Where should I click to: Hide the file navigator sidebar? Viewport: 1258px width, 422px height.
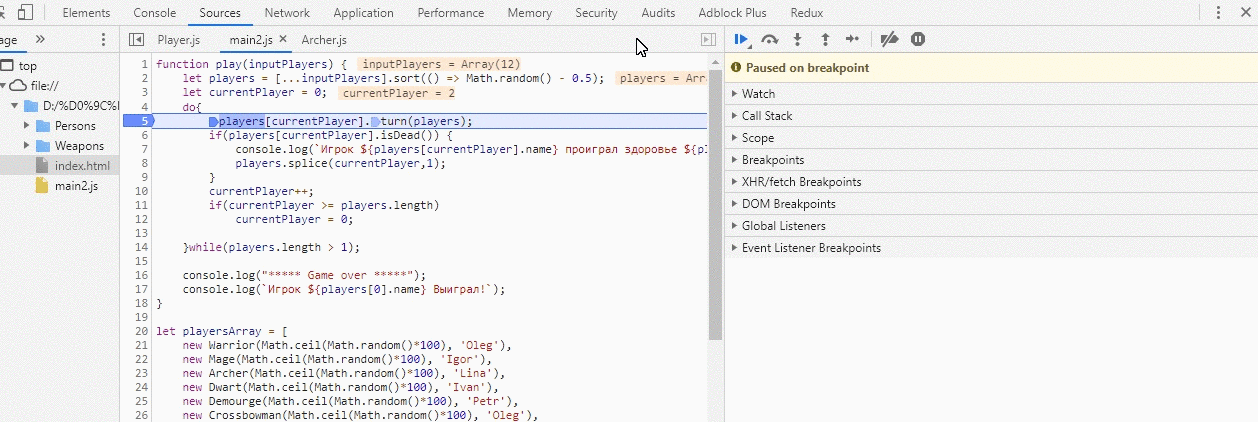[x=136, y=40]
